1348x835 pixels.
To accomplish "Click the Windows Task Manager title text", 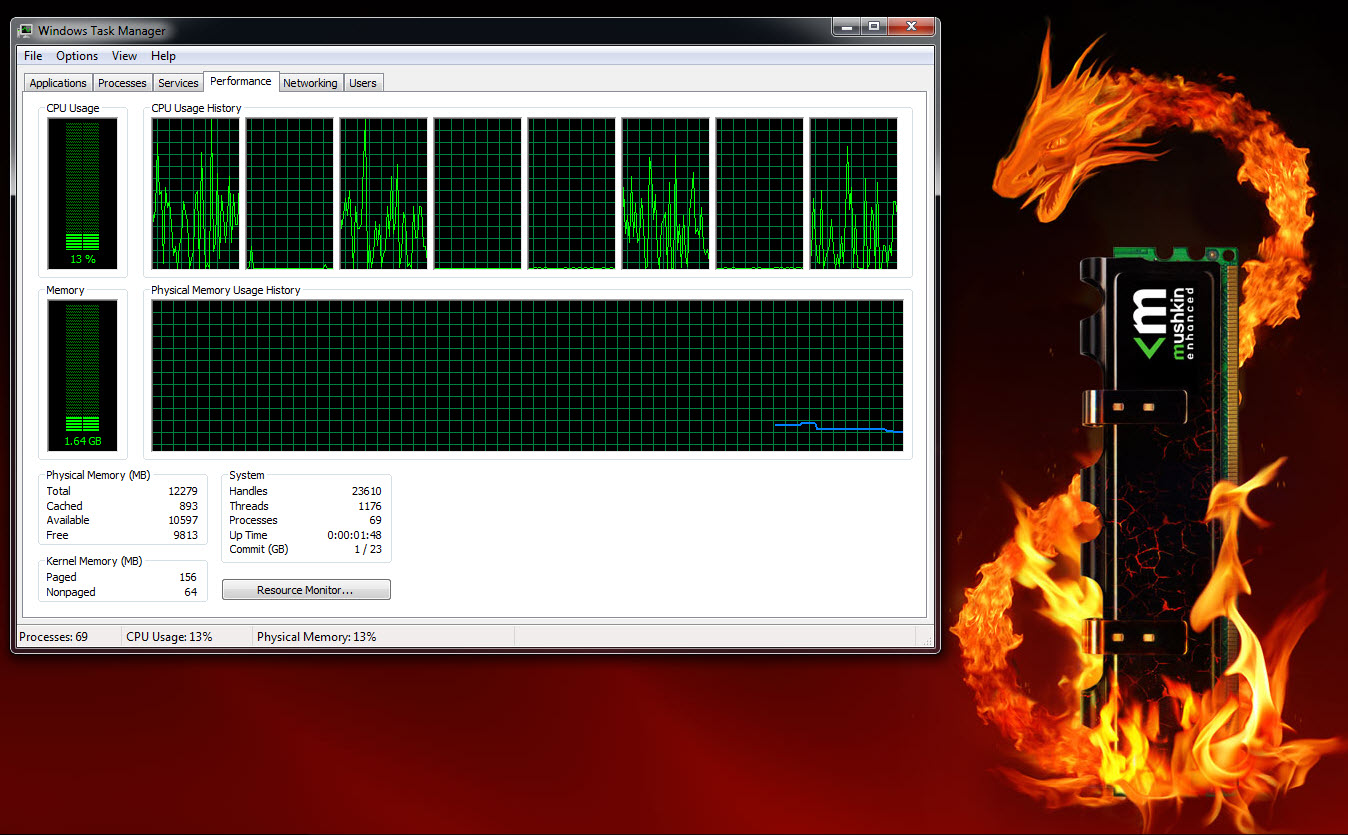I will (x=102, y=31).
